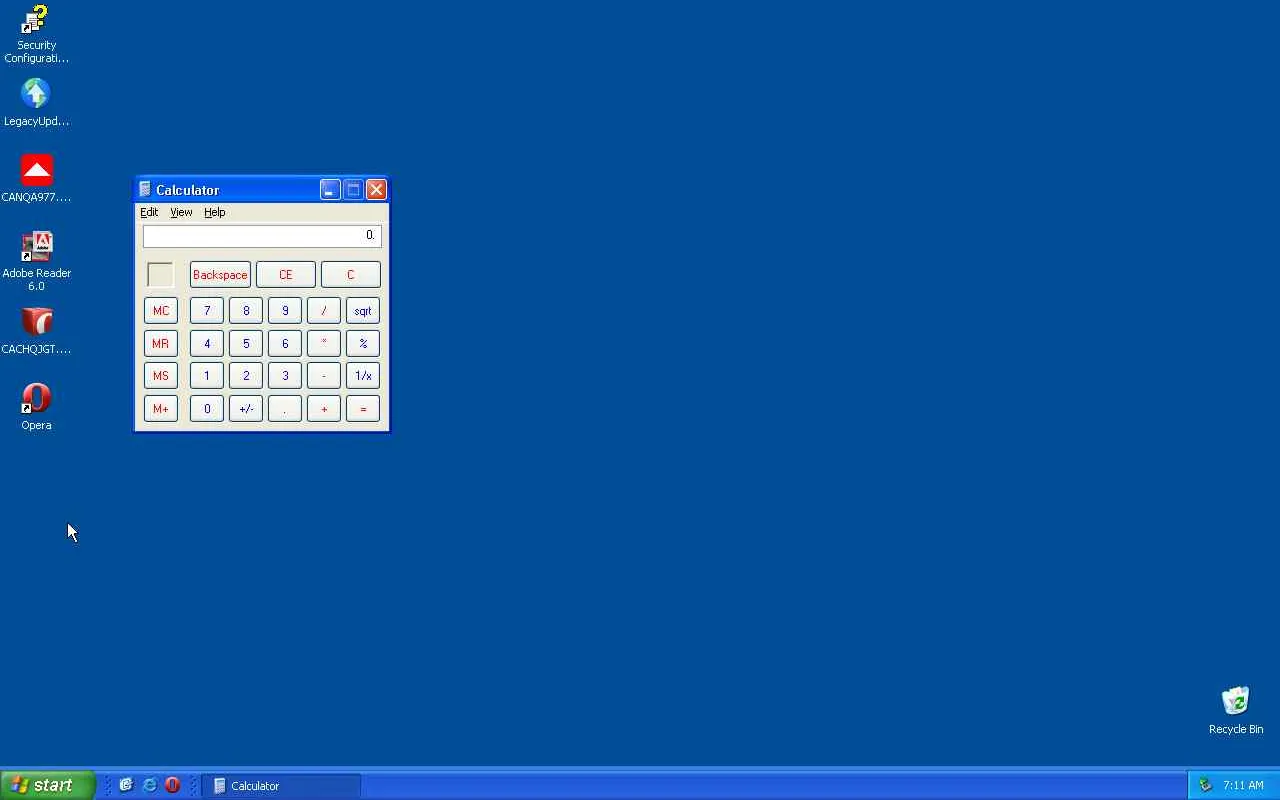Close the Calculator window

[x=376, y=189]
